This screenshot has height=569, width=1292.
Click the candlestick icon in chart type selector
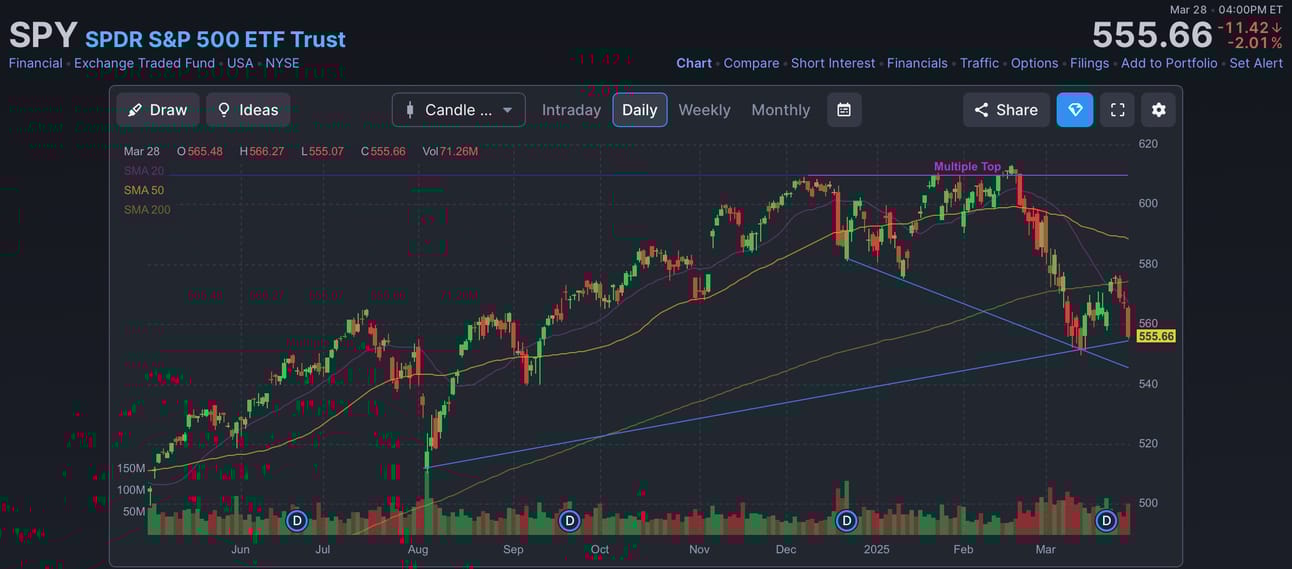pyautogui.click(x=410, y=110)
